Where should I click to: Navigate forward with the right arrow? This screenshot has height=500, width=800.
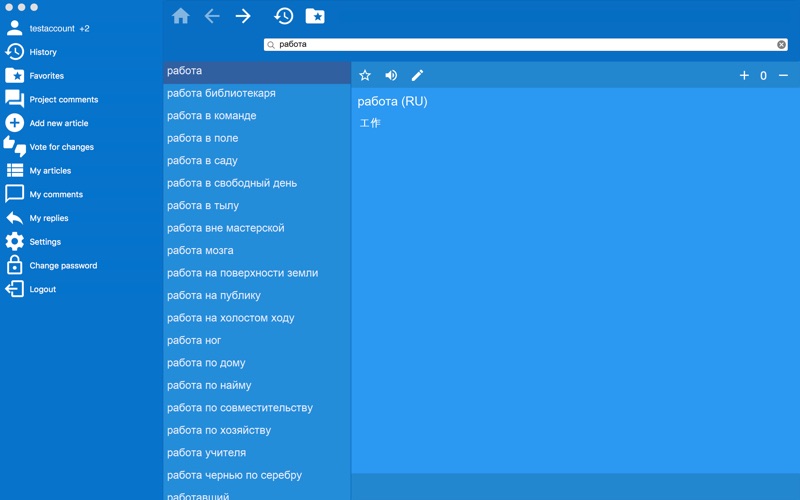point(243,16)
